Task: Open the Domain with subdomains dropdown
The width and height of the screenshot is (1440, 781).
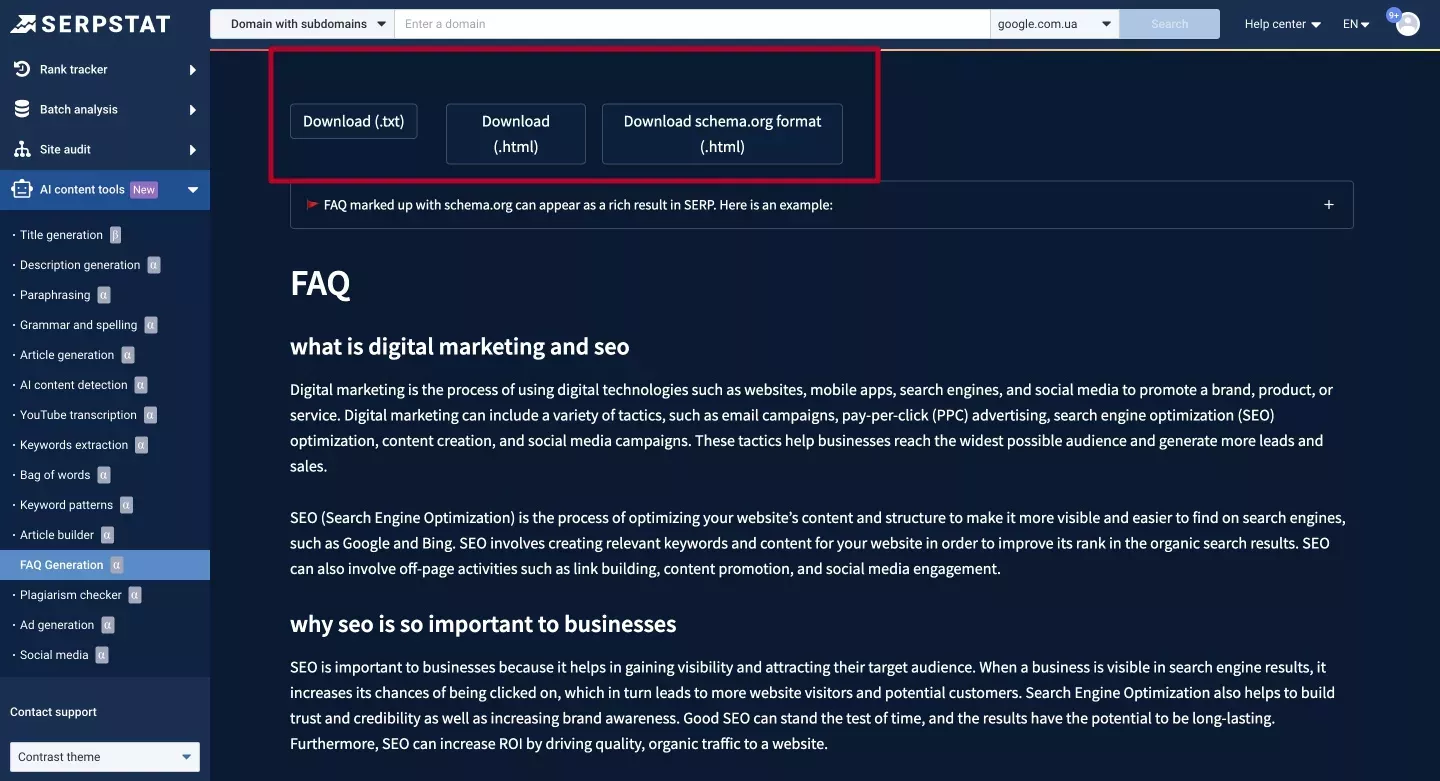Action: pos(303,24)
